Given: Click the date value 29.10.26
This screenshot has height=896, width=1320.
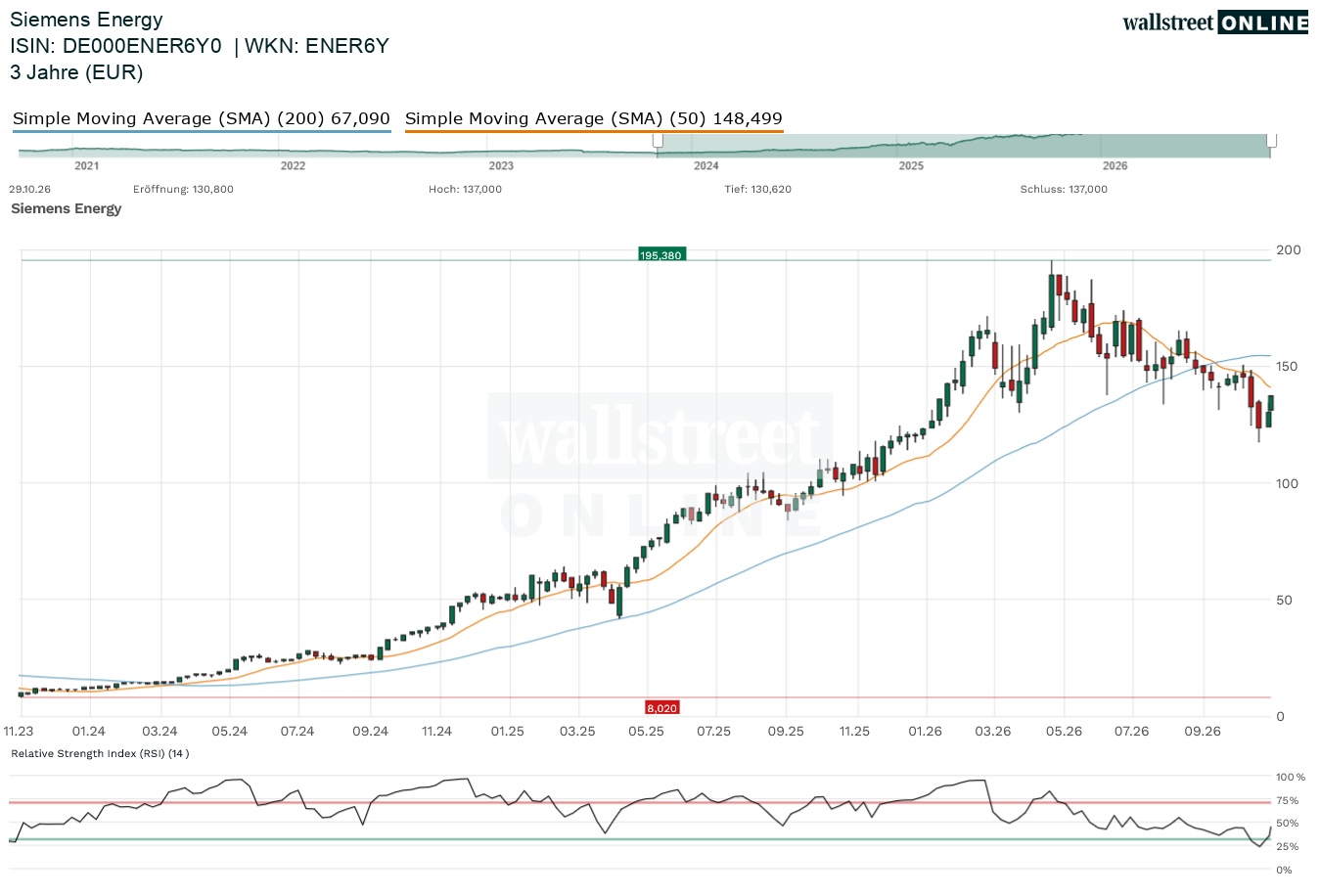Looking at the screenshot, I should point(29,190).
